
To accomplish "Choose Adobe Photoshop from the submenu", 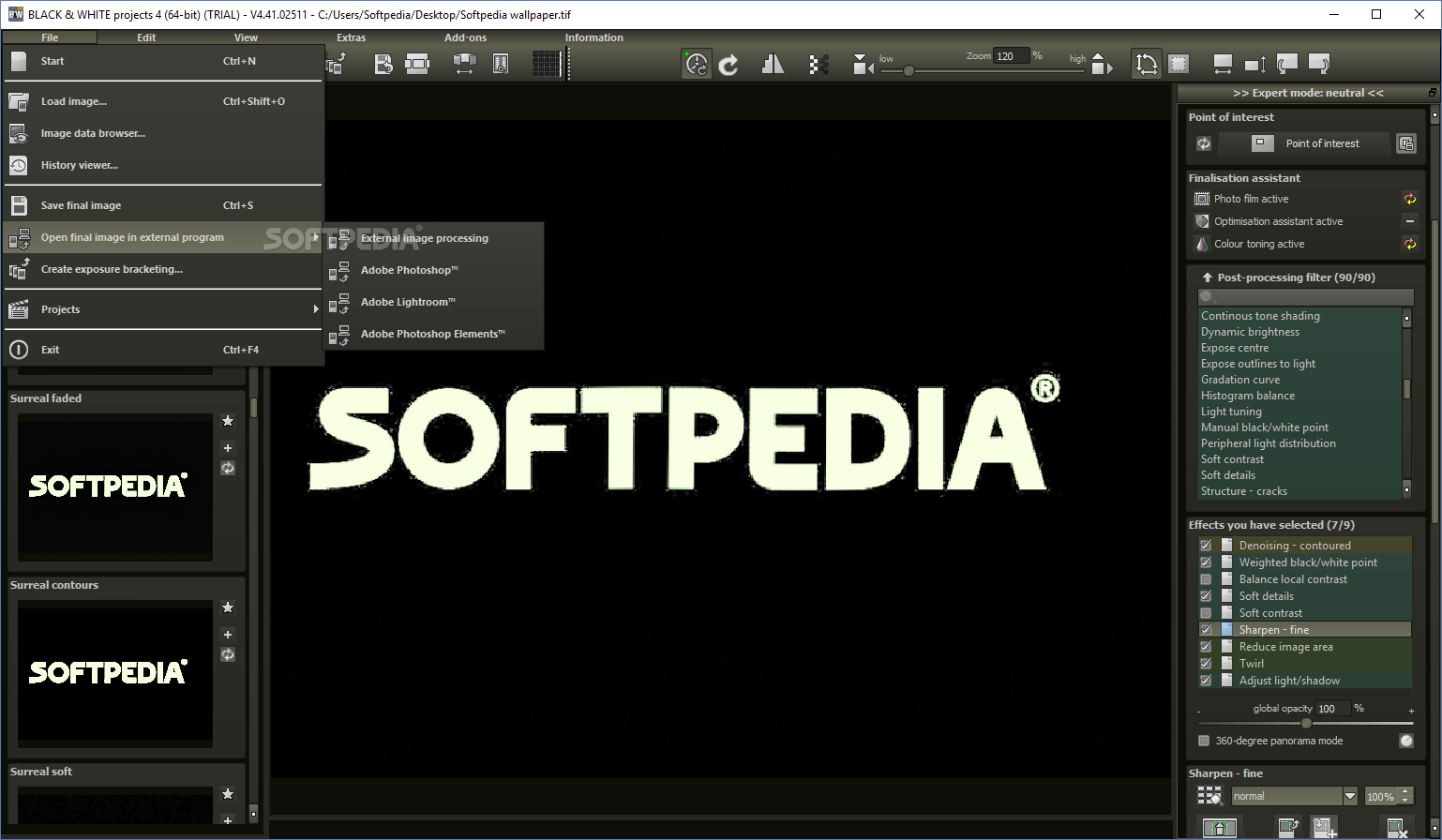I will point(433,270).
